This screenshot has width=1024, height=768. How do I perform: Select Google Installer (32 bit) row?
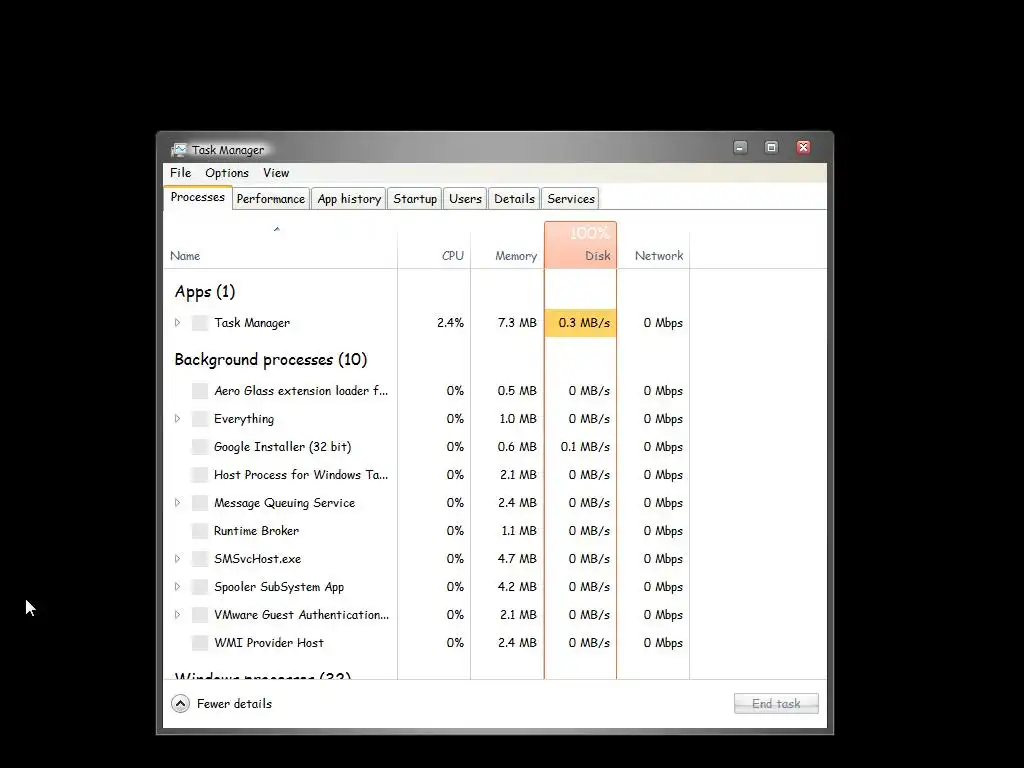pos(283,447)
